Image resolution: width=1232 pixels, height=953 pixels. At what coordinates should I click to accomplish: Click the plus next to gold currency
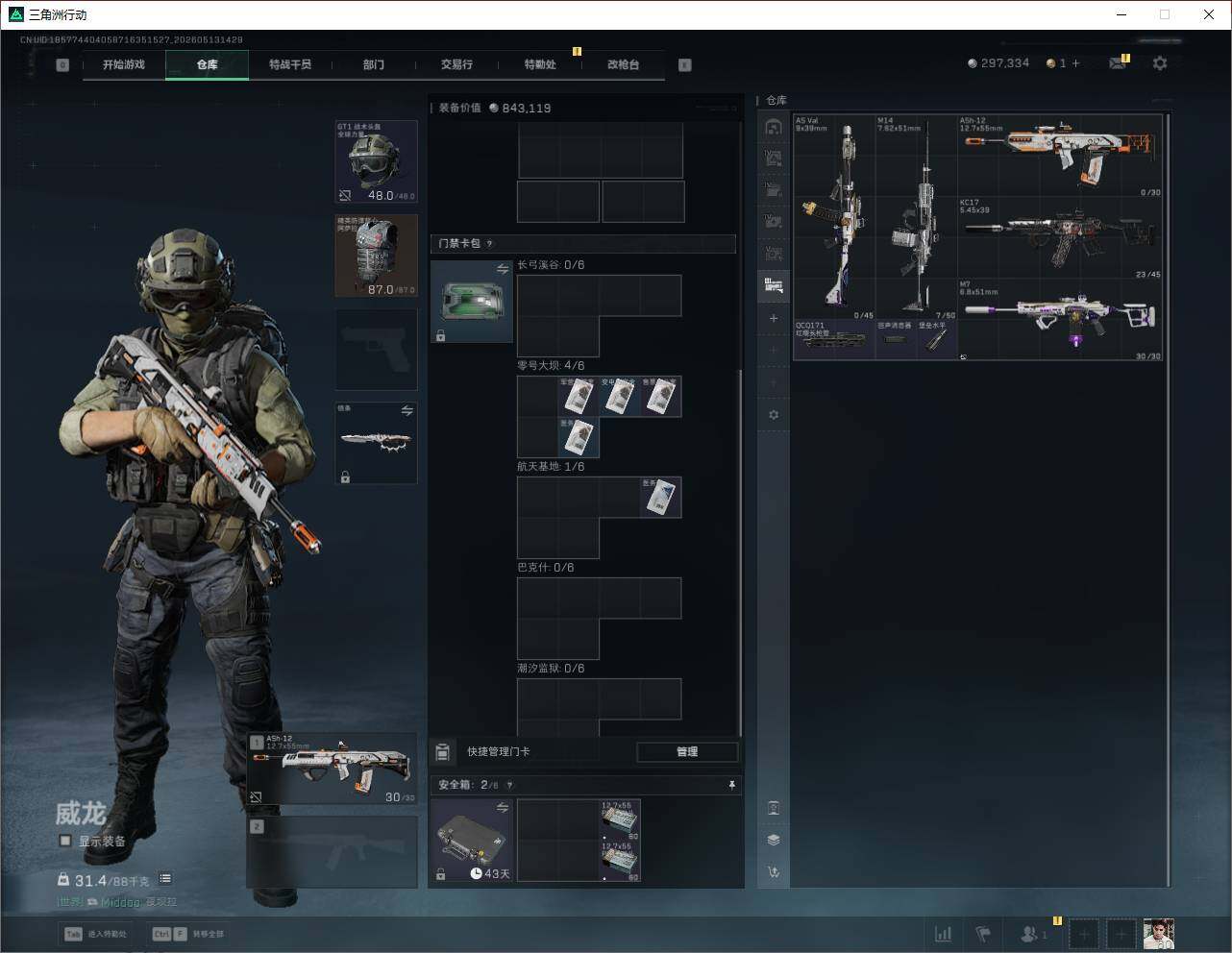click(x=1075, y=63)
